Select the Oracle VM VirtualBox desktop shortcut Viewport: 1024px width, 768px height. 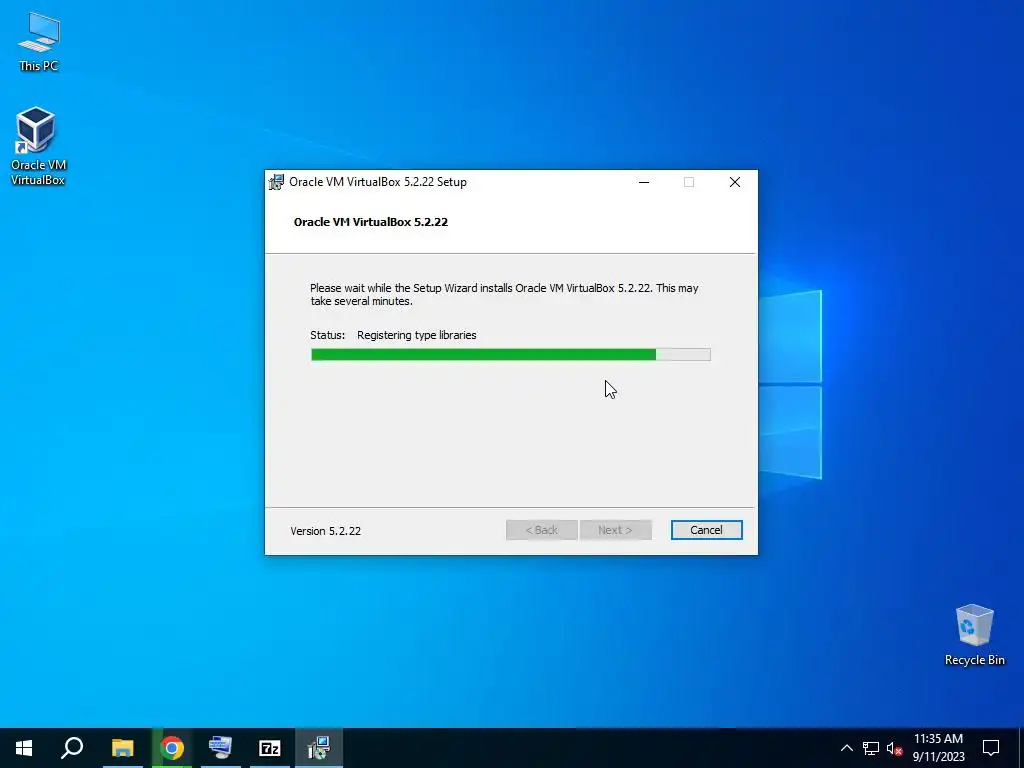(38, 146)
